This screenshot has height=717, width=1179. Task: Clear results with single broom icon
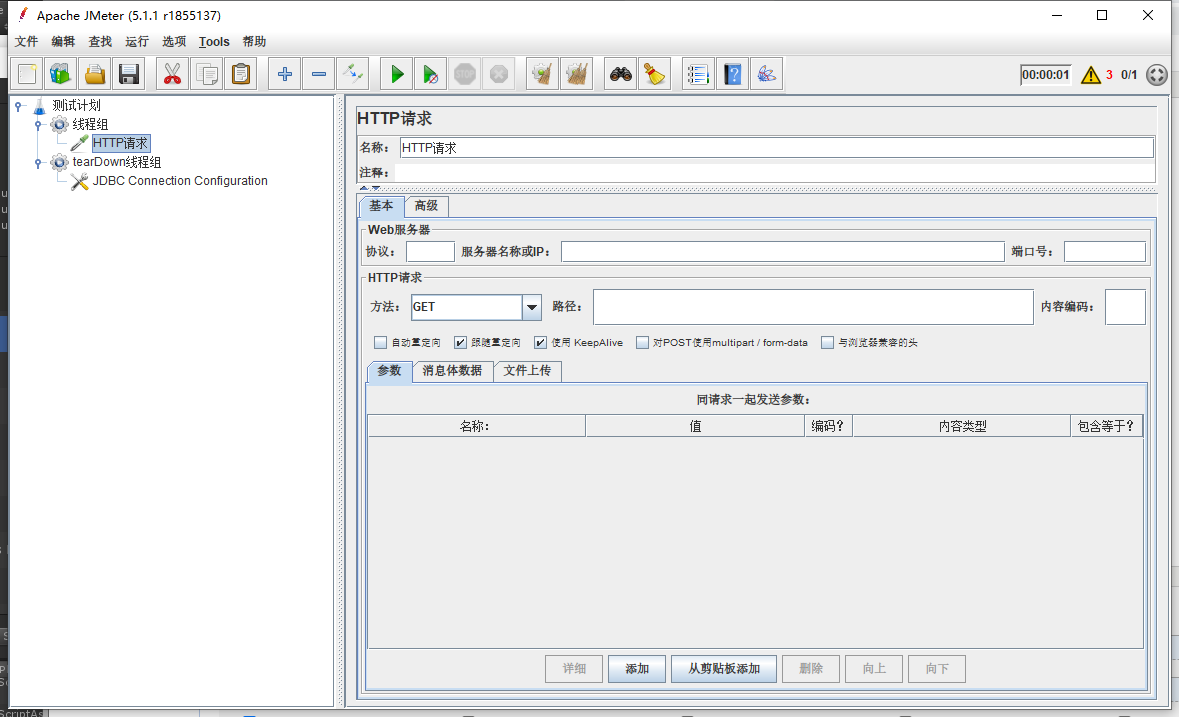pyautogui.click(x=542, y=74)
